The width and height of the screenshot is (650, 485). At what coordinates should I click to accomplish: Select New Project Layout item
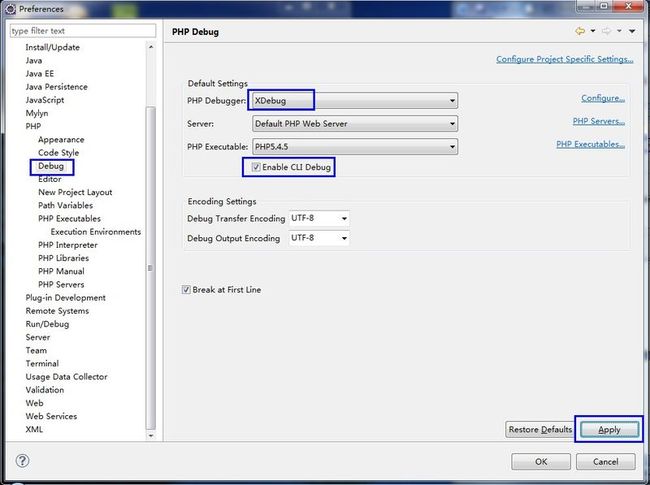[x=75, y=192]
